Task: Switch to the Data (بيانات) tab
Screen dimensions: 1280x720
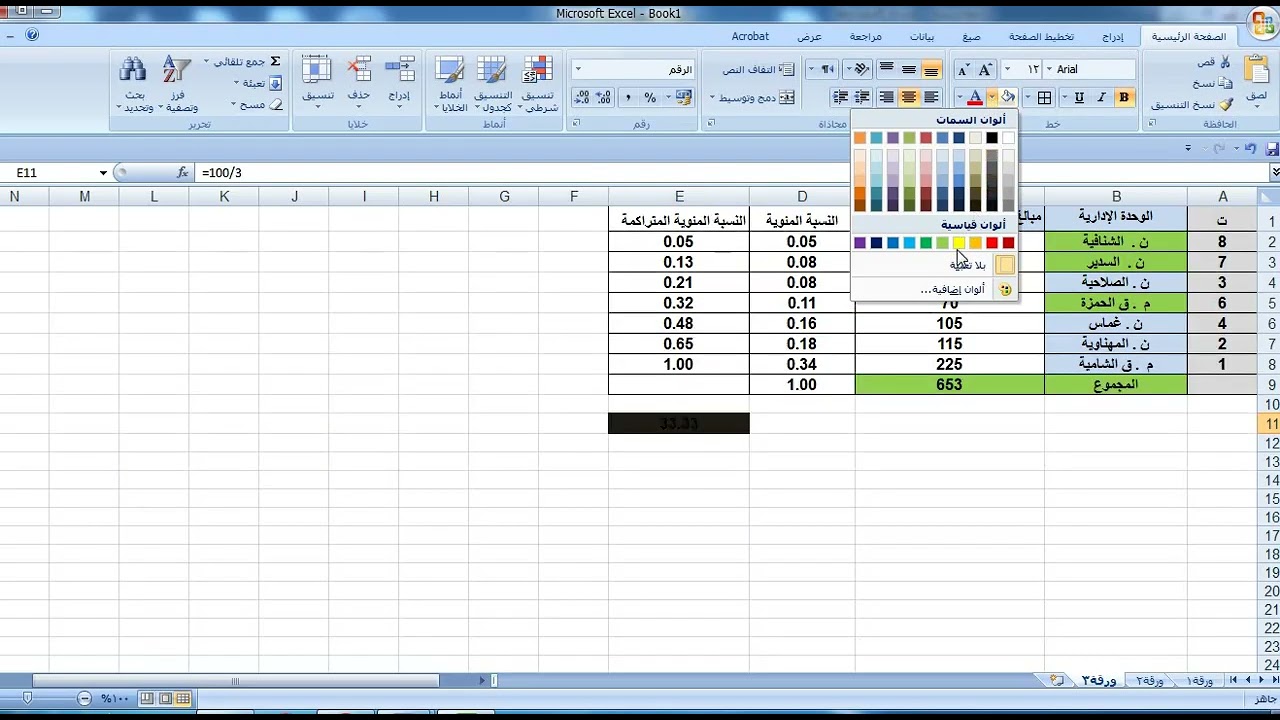Action: click(922, 37)
